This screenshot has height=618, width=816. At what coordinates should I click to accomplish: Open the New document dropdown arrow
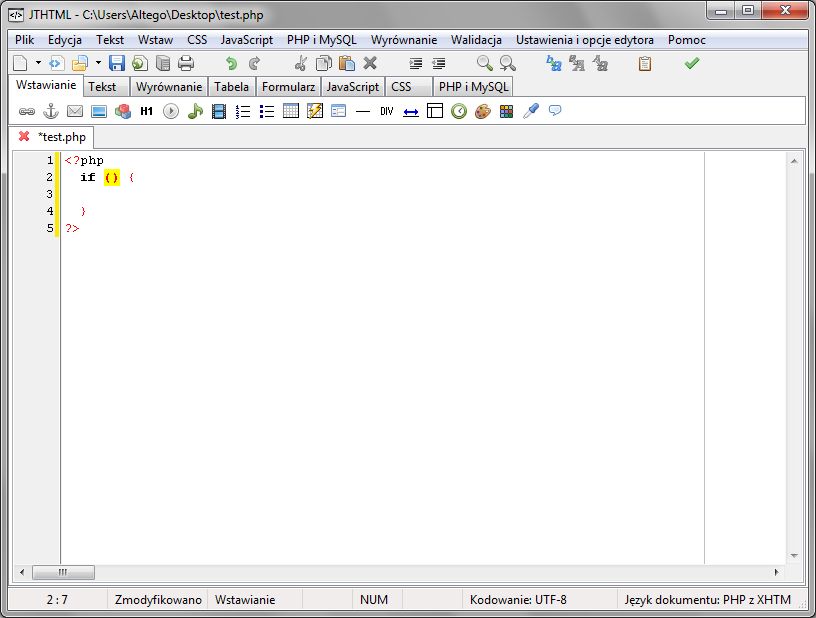point(38,63)
